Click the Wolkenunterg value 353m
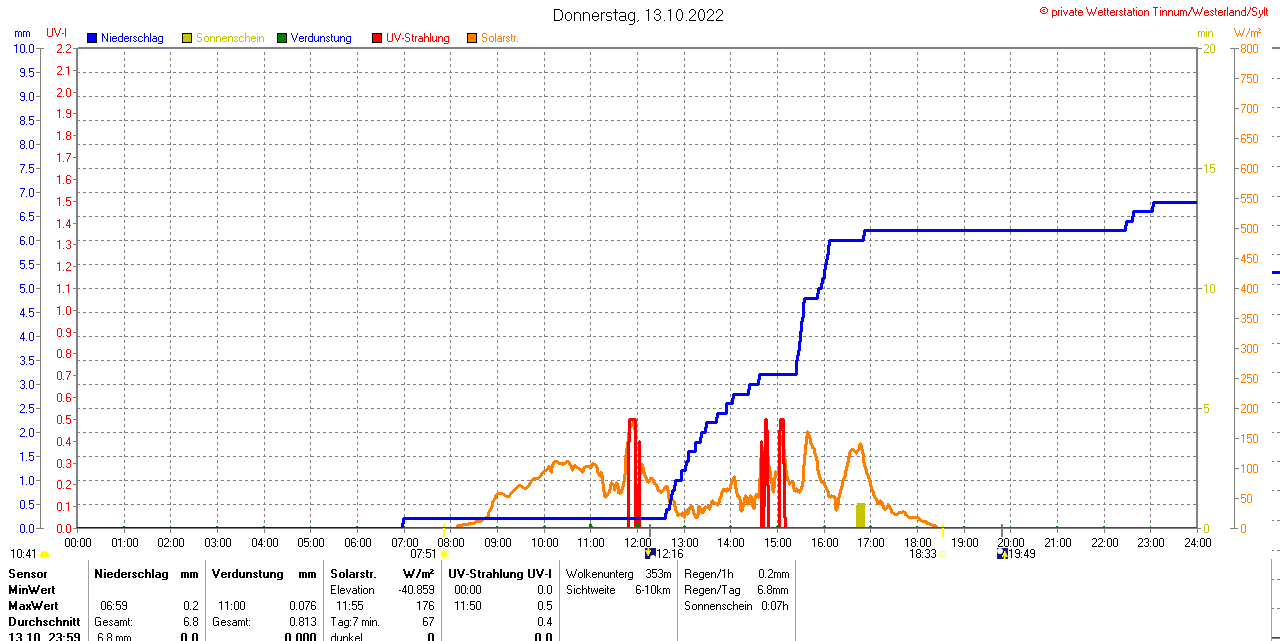Screen dimensions: 1280x641 (658, 574)
